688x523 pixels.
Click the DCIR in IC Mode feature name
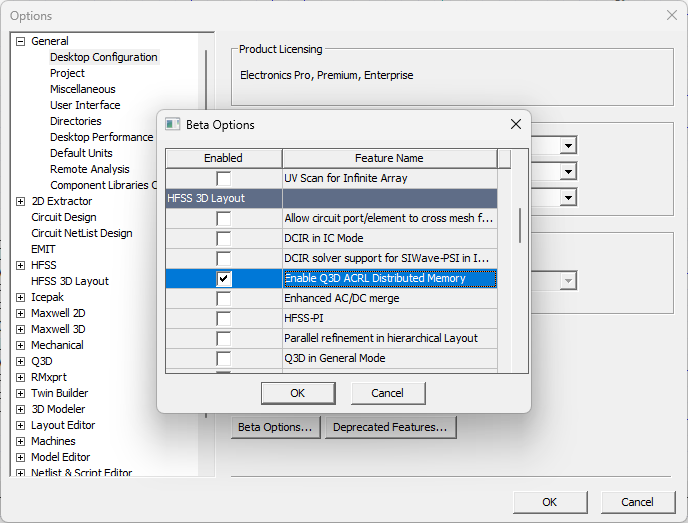coord(324,238)
